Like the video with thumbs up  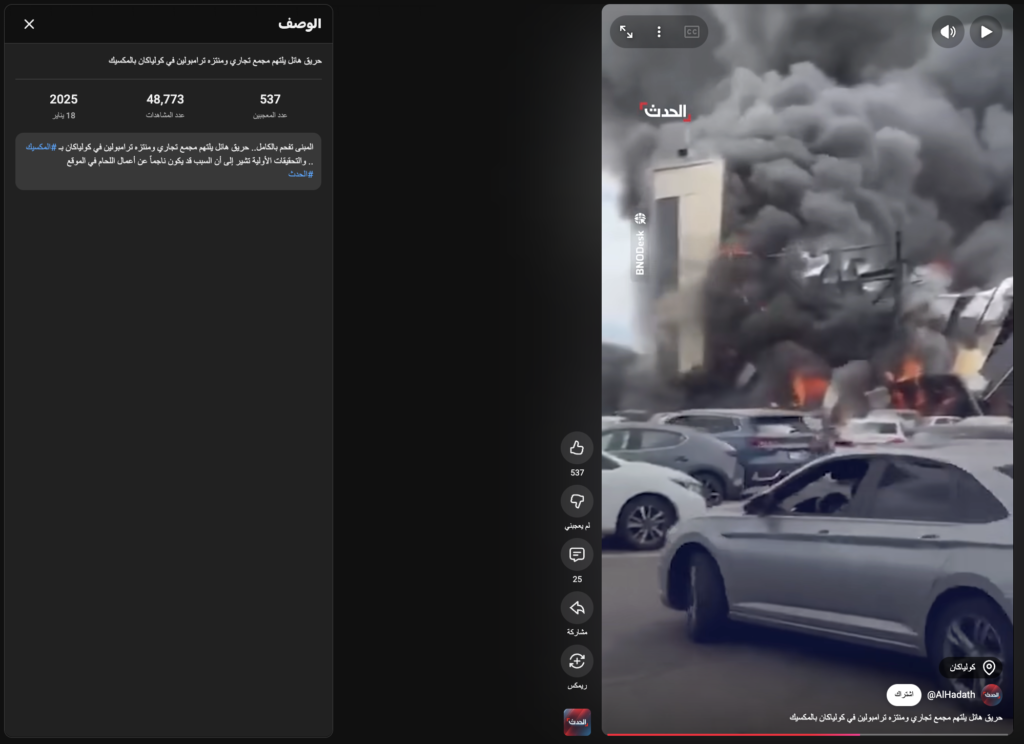577,448
